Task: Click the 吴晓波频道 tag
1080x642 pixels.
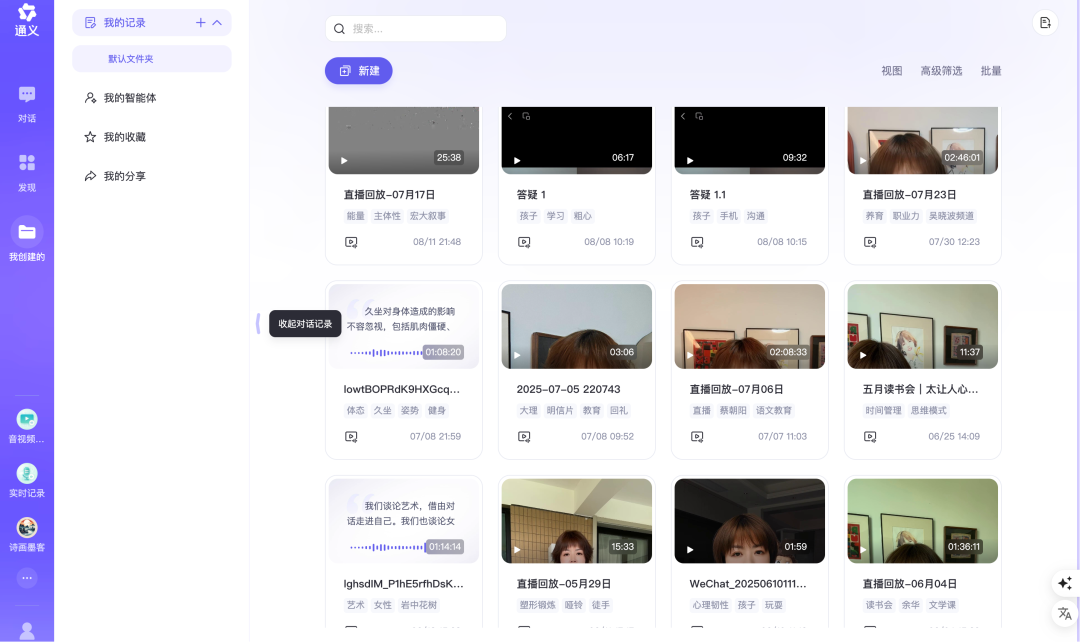Action: click(951, 216)
